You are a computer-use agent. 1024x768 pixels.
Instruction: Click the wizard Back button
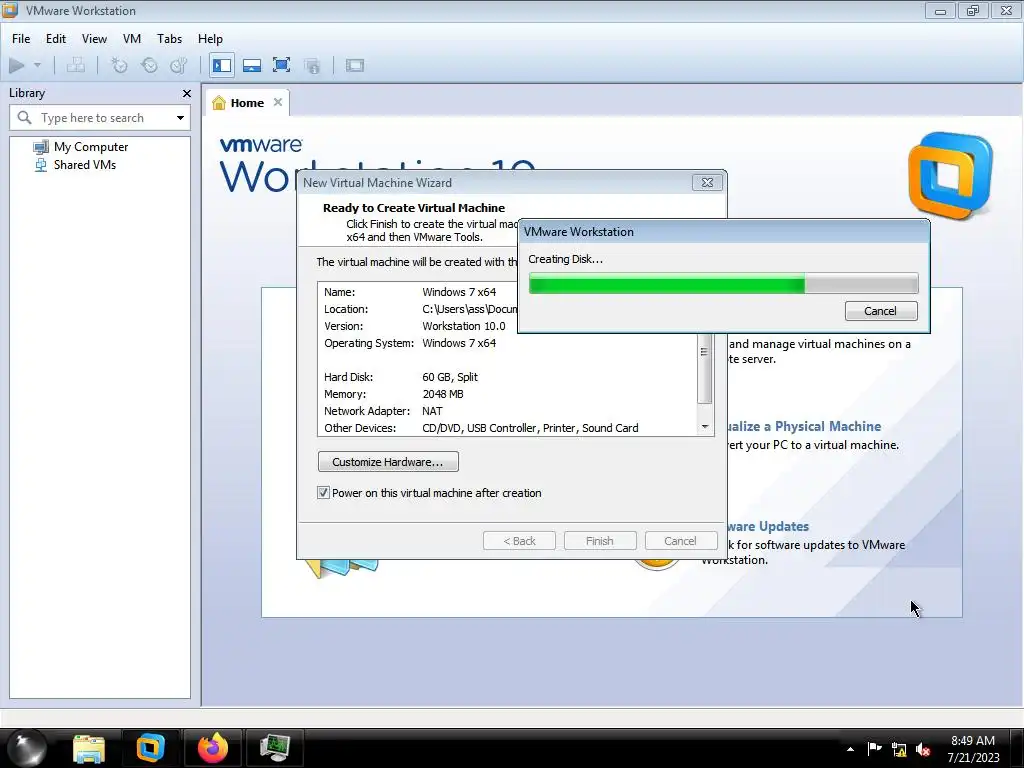519,541
